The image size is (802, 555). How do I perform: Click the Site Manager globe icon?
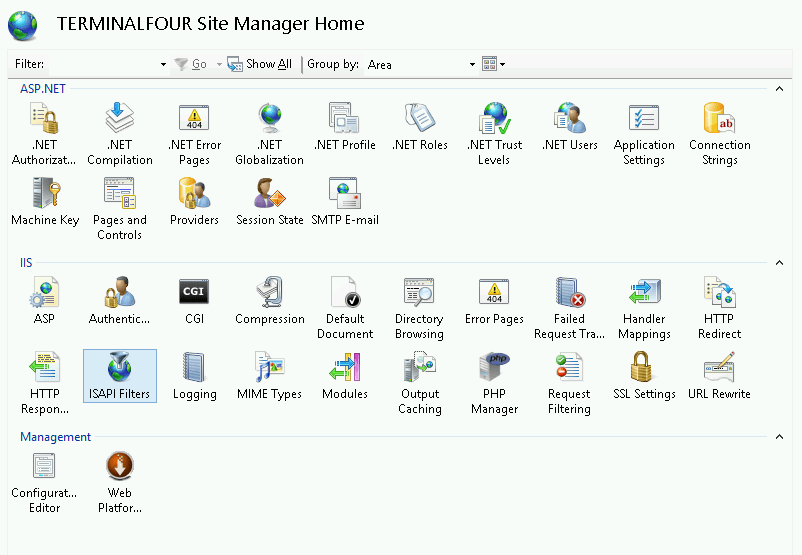[x=23, y=25]
